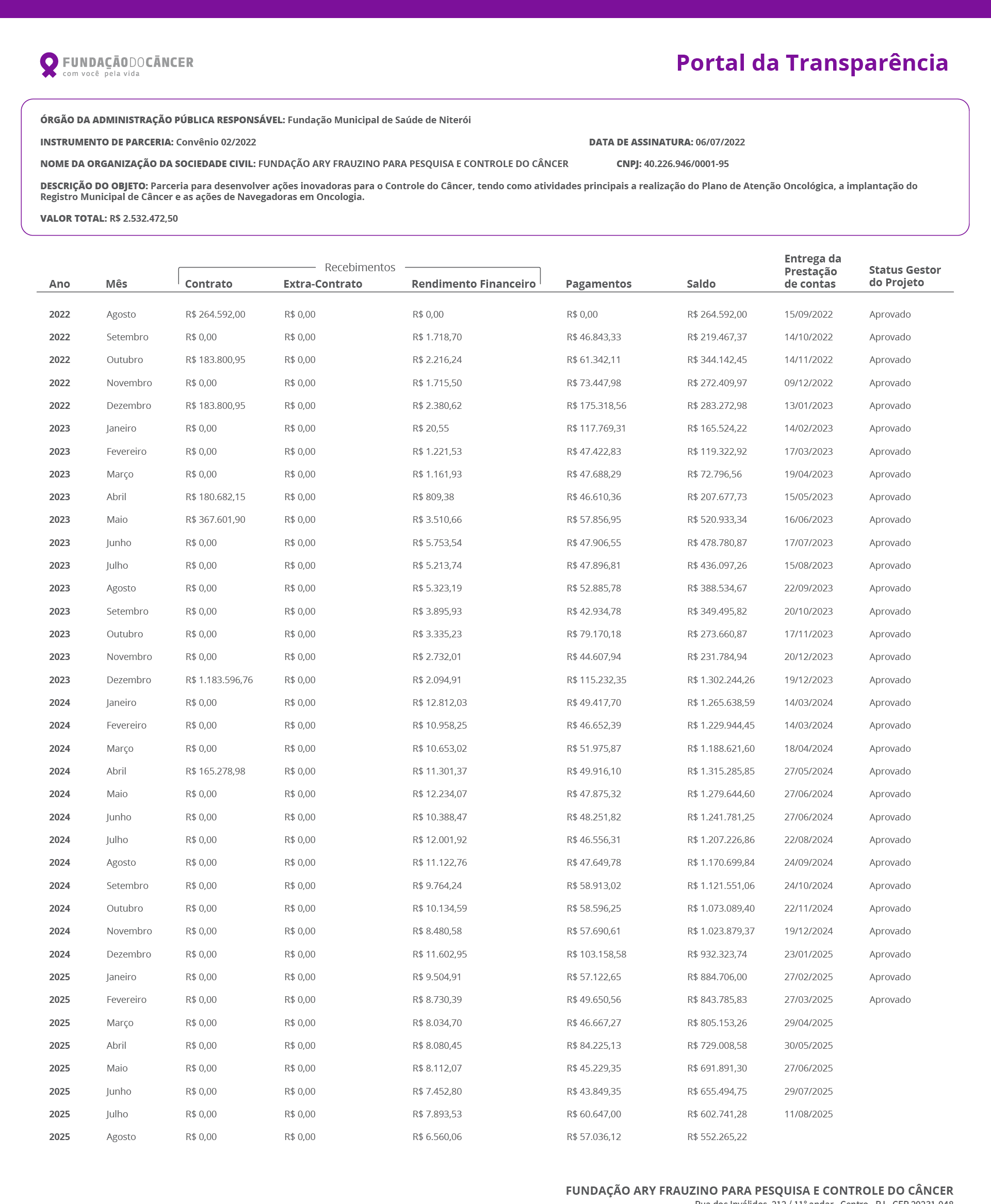991x1204 pixels.
Task: Click the Recebimentos group header label
Action: pos(360,267)
